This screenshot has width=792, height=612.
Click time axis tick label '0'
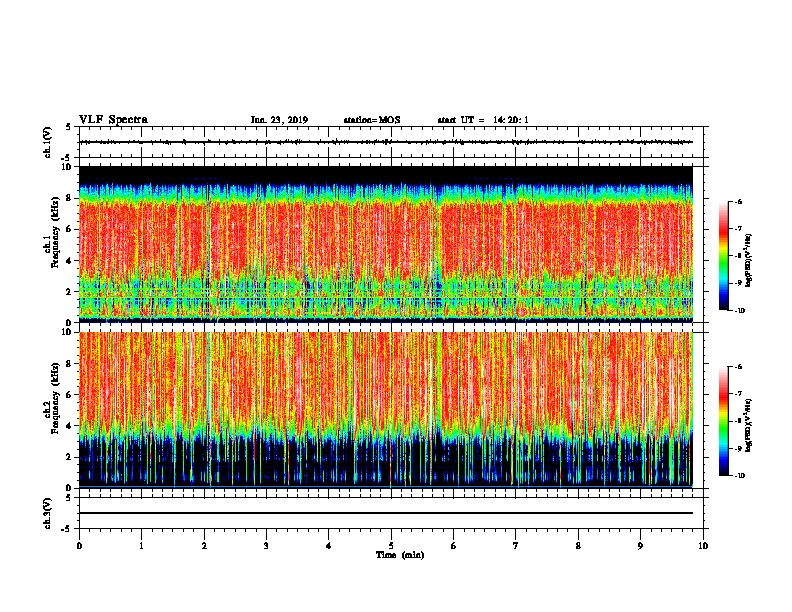(x=79, y=546)
